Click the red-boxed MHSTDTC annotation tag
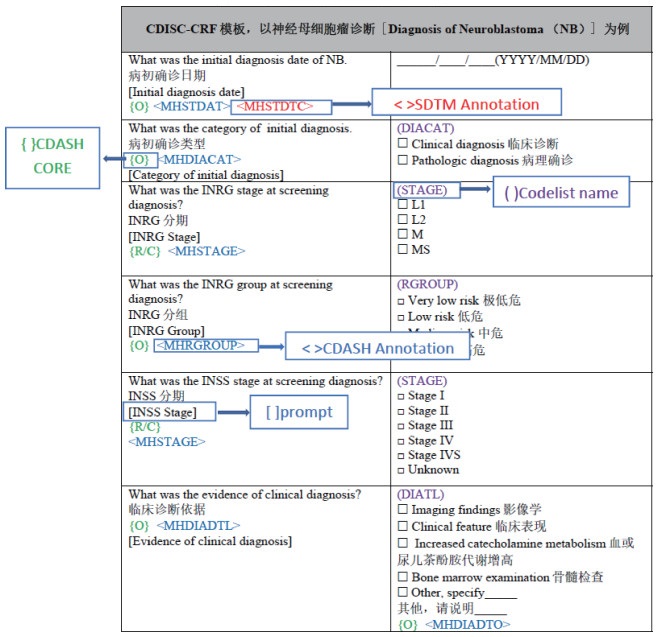 pyautogui.click(x=273, y=106)
